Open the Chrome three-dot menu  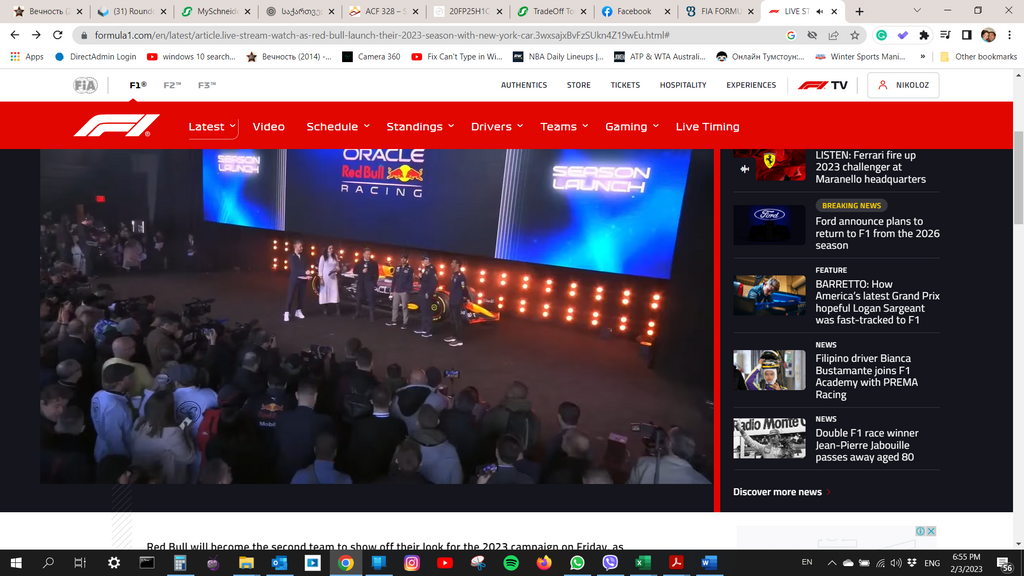pyautogui.click(x=1010, y=35)
